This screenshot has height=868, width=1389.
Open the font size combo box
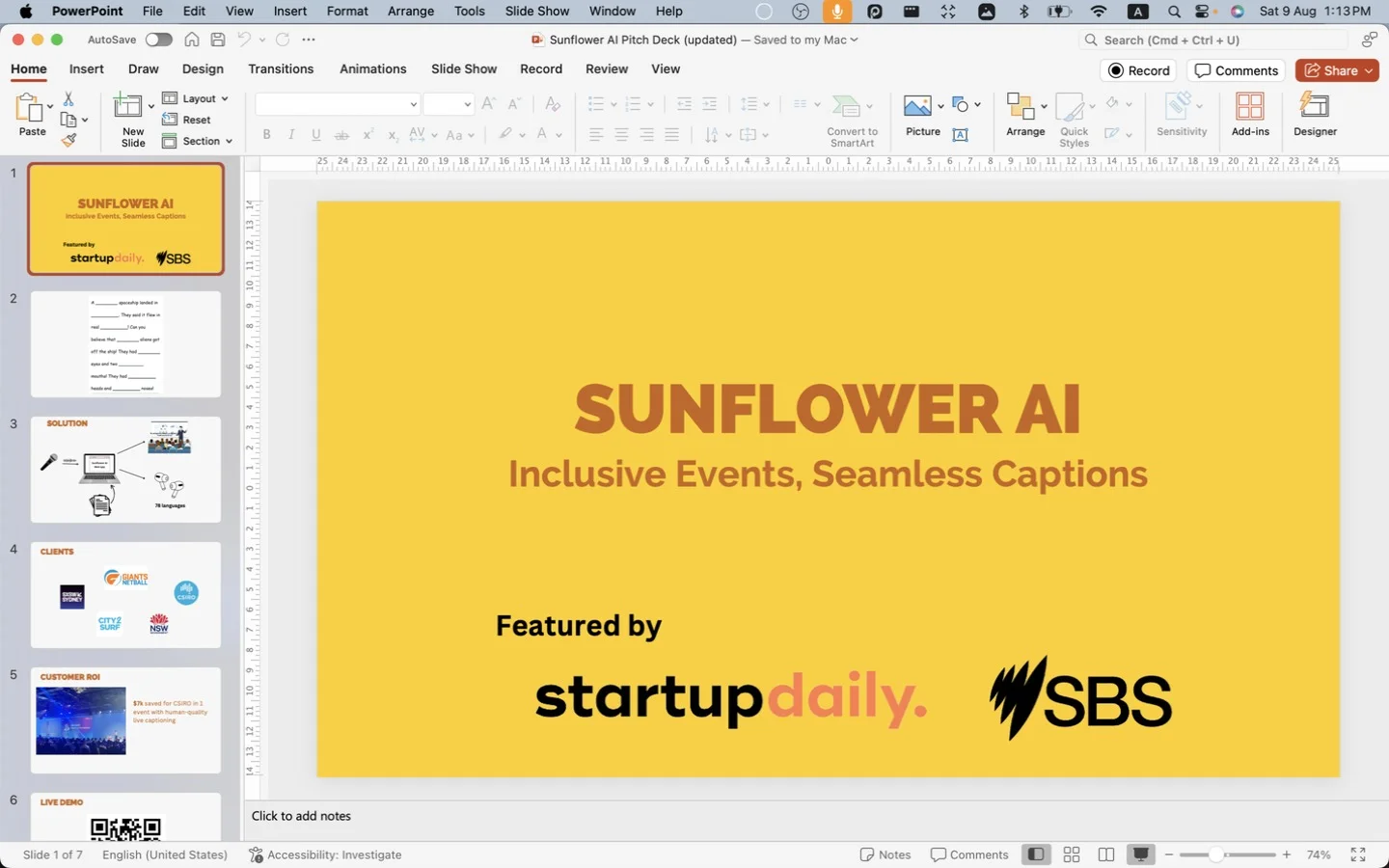coord(449,104)
